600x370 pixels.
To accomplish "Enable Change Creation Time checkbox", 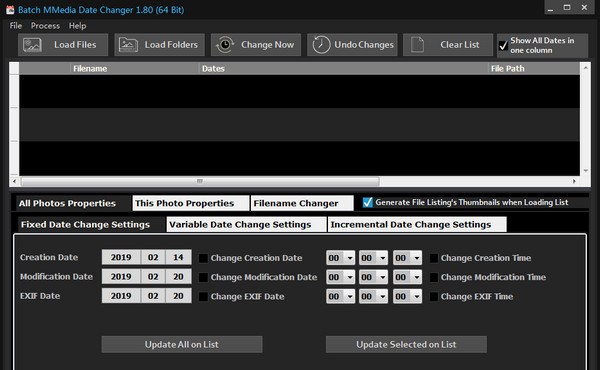I will click(x=434, y=258).
